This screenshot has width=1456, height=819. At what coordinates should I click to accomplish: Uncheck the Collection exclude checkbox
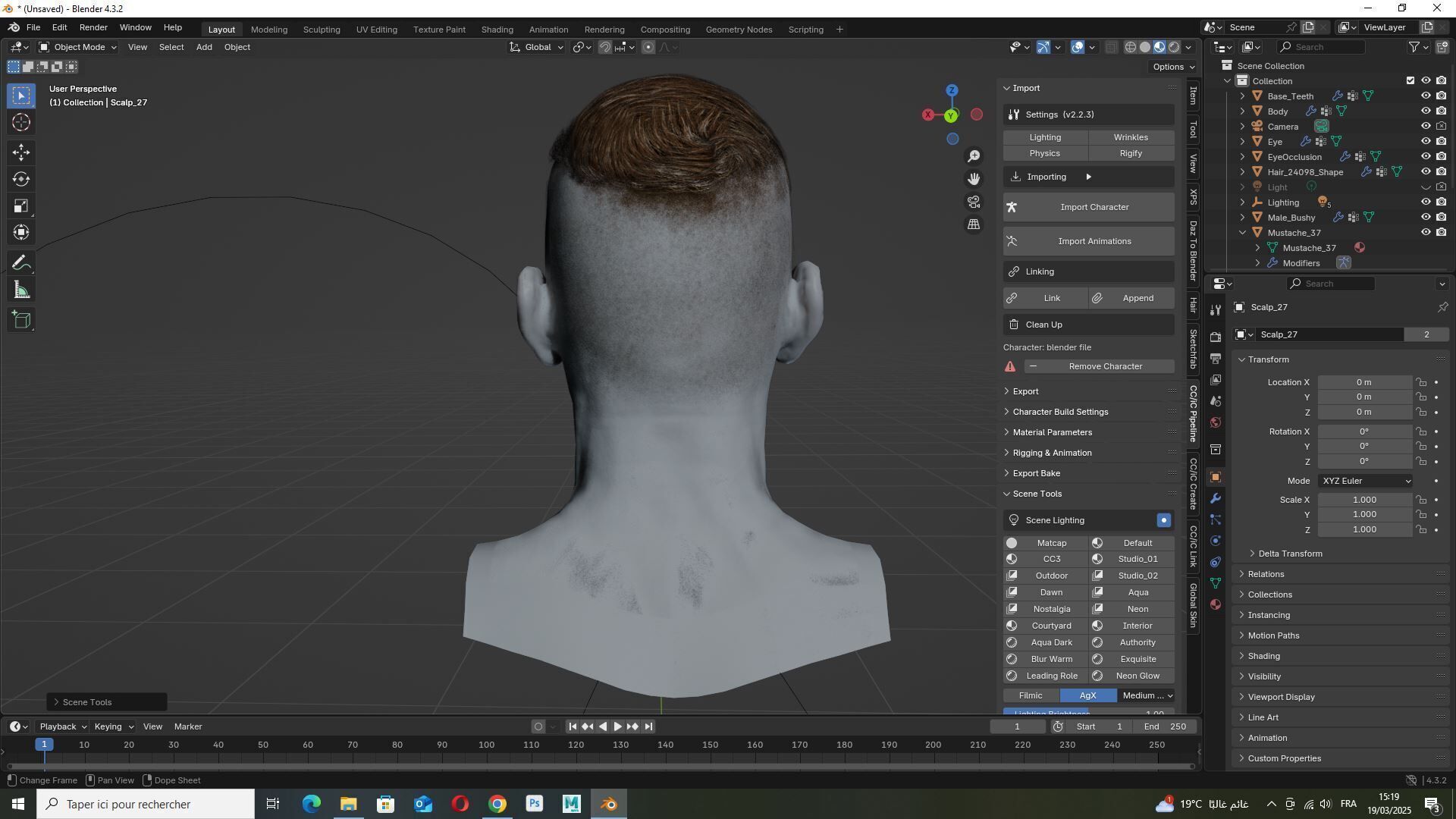(1410, 81)
